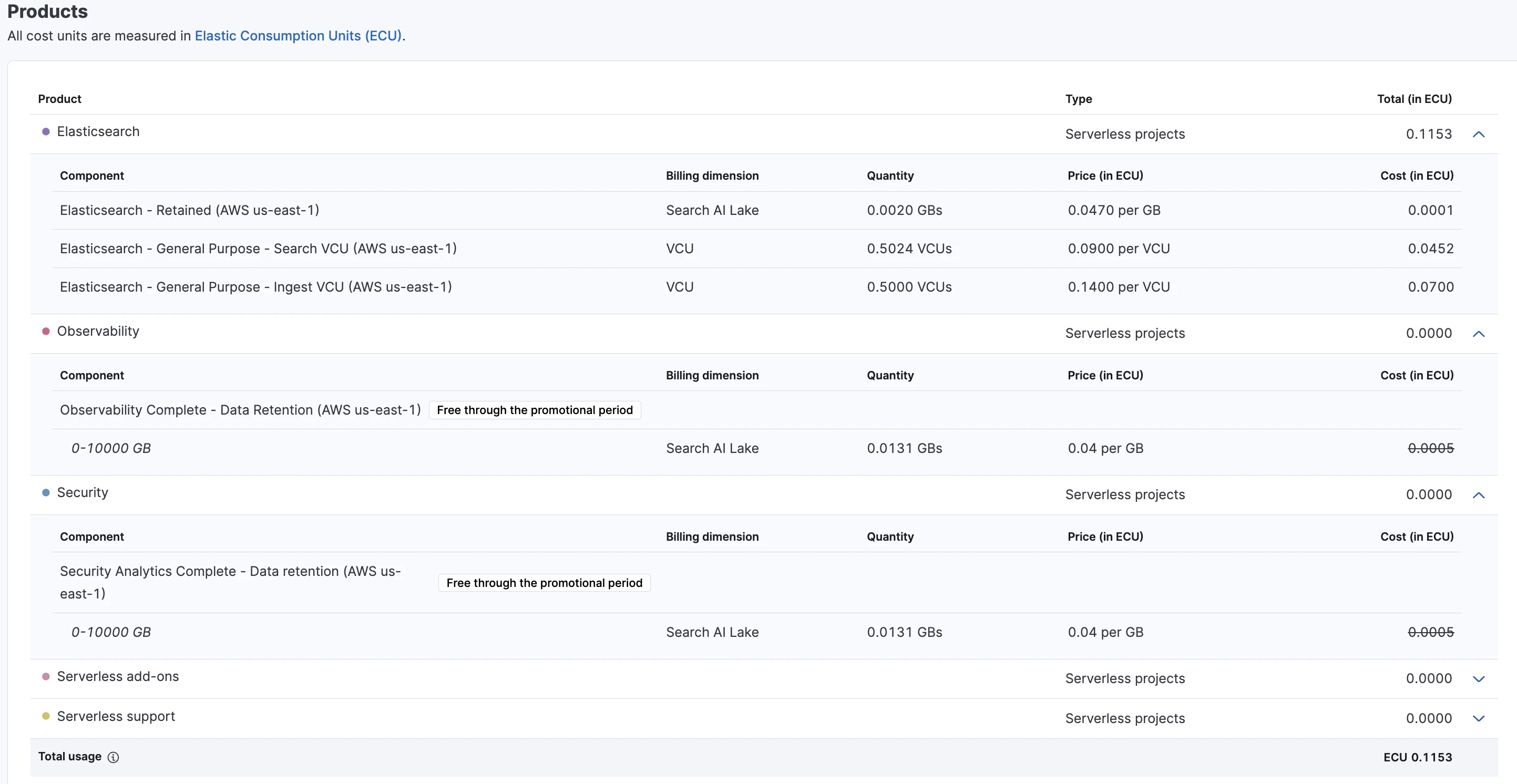Click the Type column header
The image size is (1517, 784).
pyautogui.click(x=1078, y=99)
